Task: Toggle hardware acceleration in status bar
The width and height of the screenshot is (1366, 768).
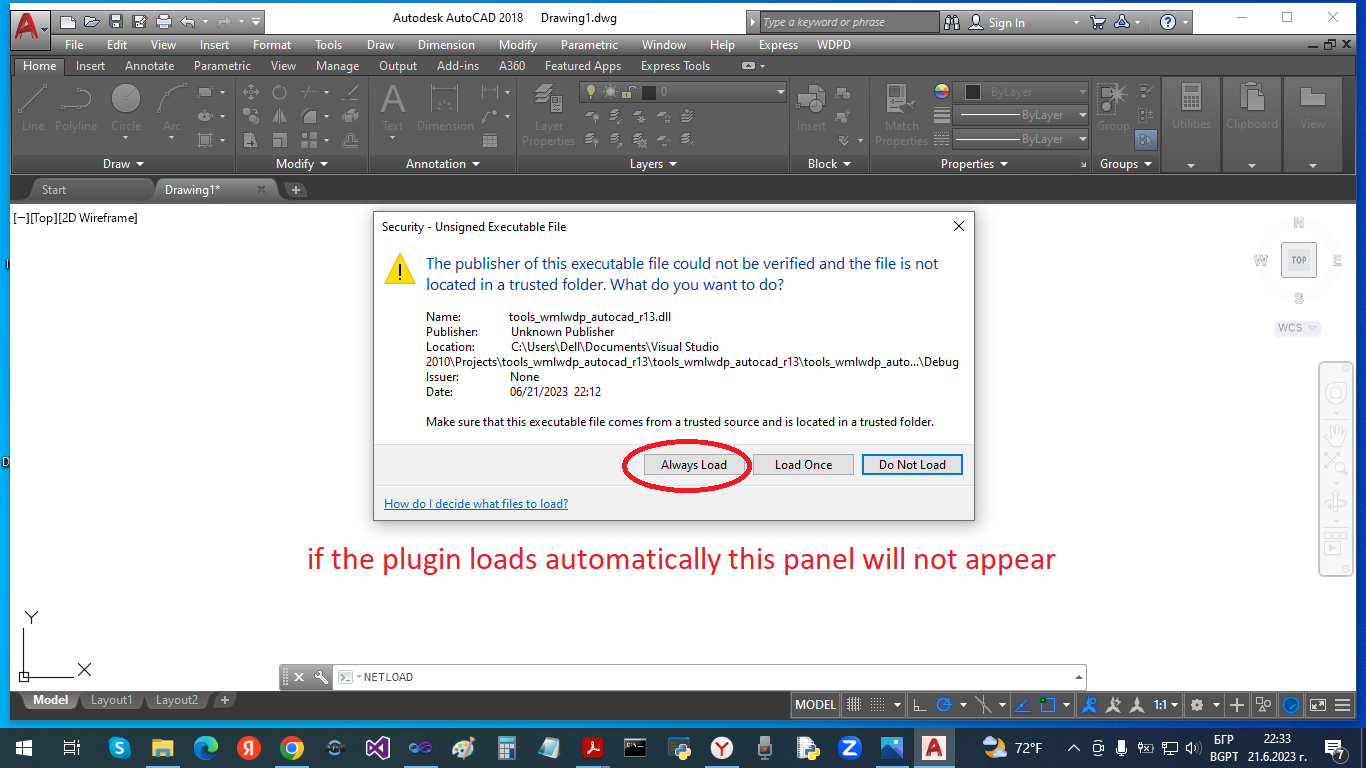Action: tap(1291, 705)
